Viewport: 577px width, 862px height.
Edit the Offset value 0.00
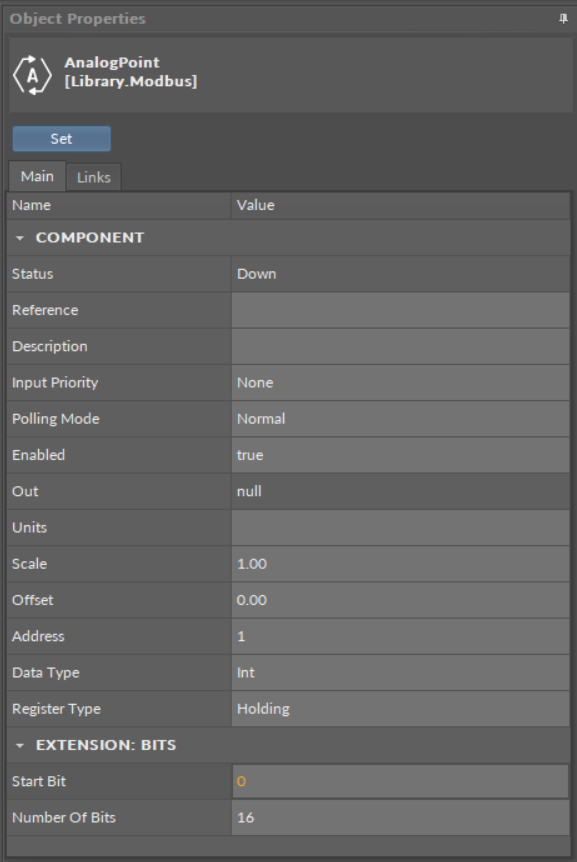coord(400,600)
